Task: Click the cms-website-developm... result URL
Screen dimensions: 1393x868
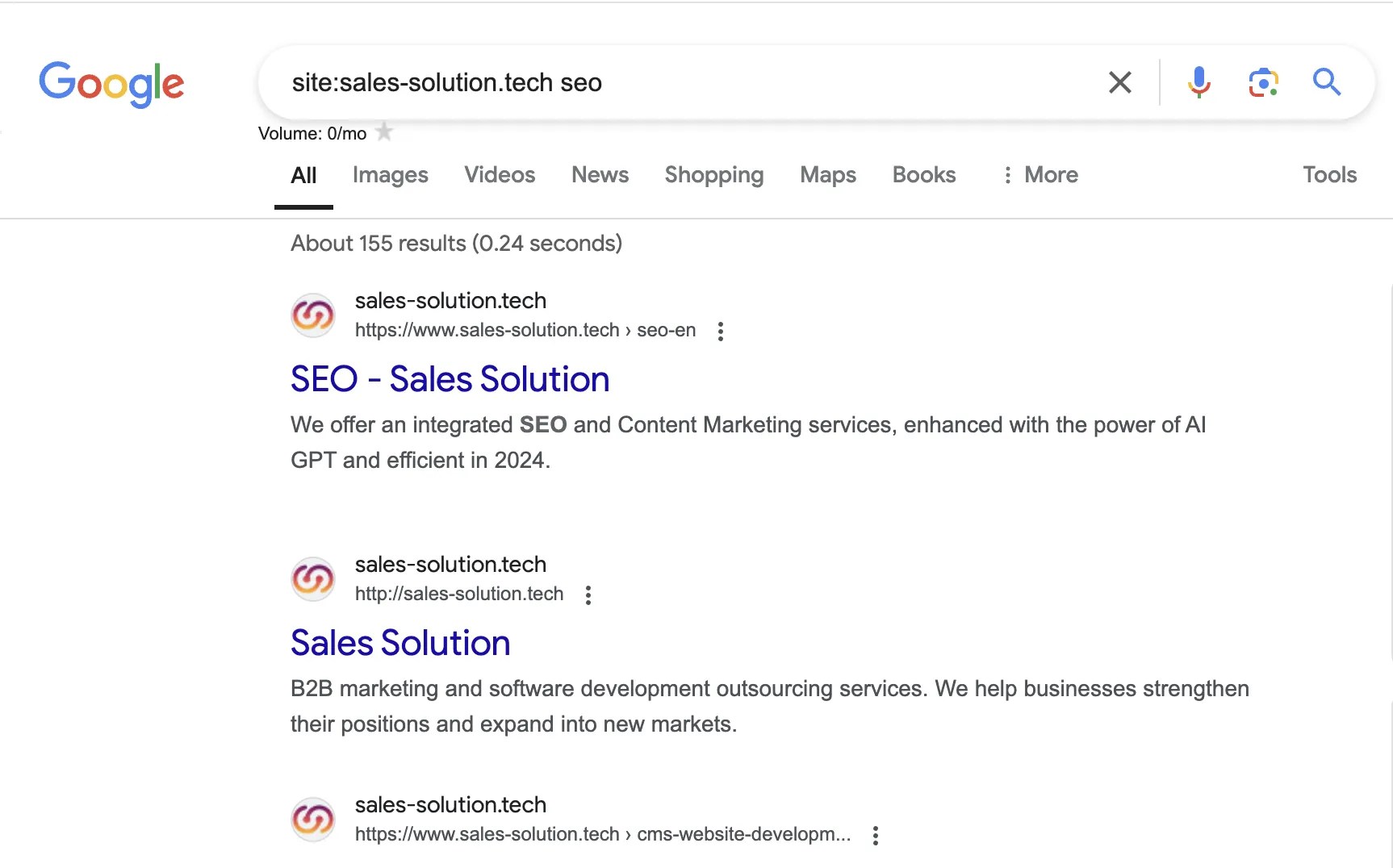Action: (603, 834)
